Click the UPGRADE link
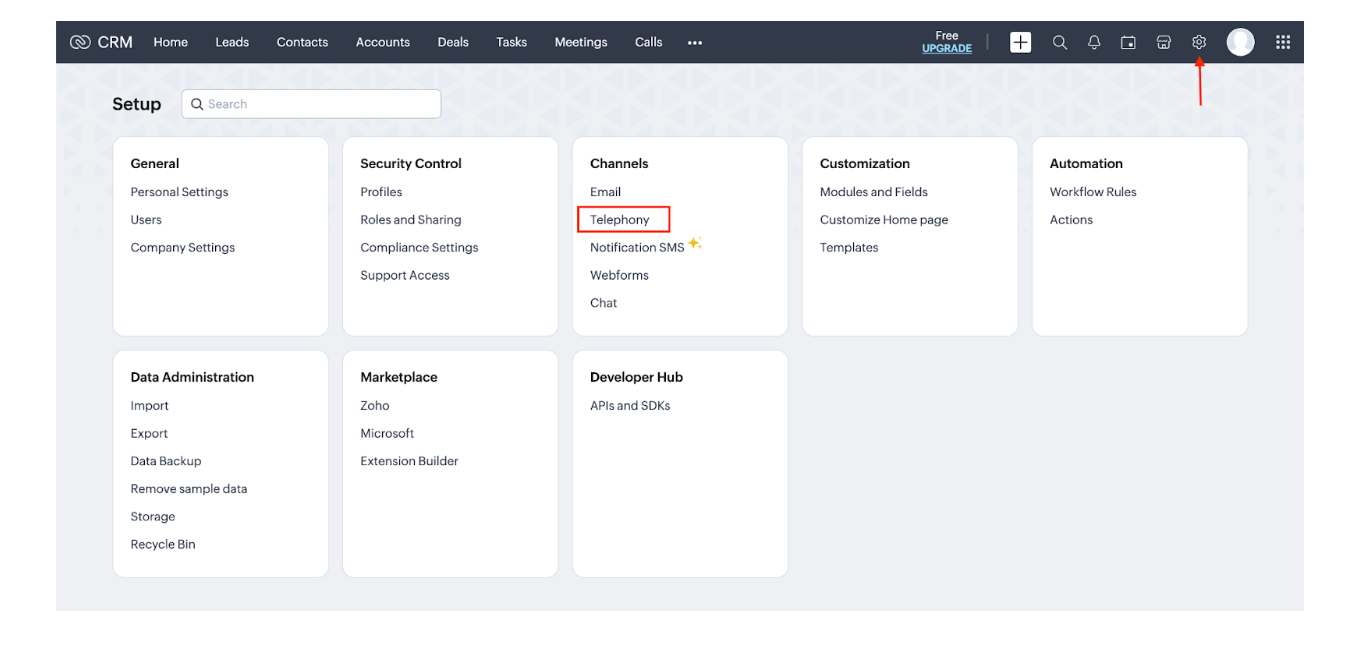1370x652 pixels. (x=947, y=48)
